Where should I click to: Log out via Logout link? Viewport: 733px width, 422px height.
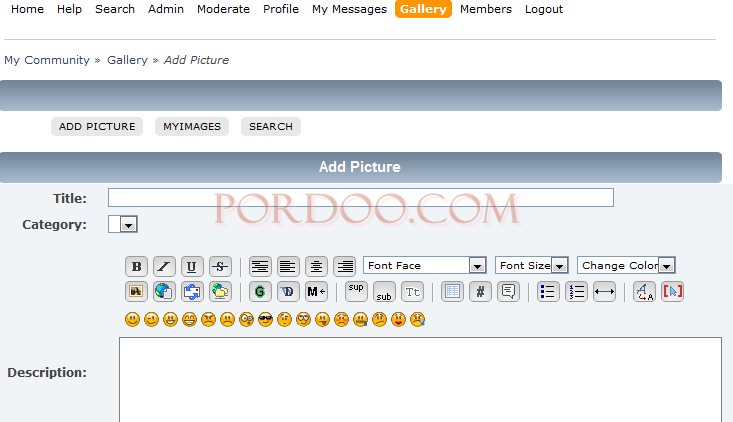544,9
